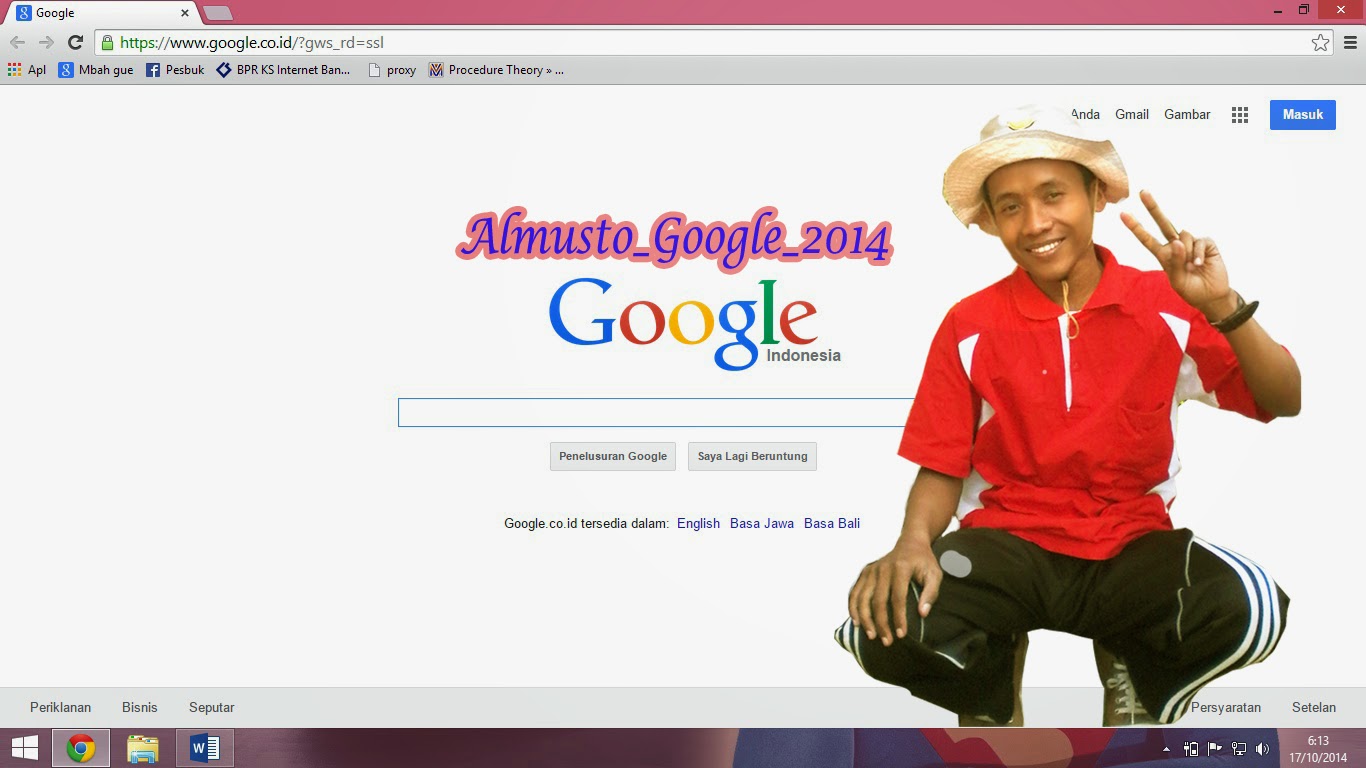Open the Gambar images link
1366x768 pixels.
click(x=1187, y=114)
